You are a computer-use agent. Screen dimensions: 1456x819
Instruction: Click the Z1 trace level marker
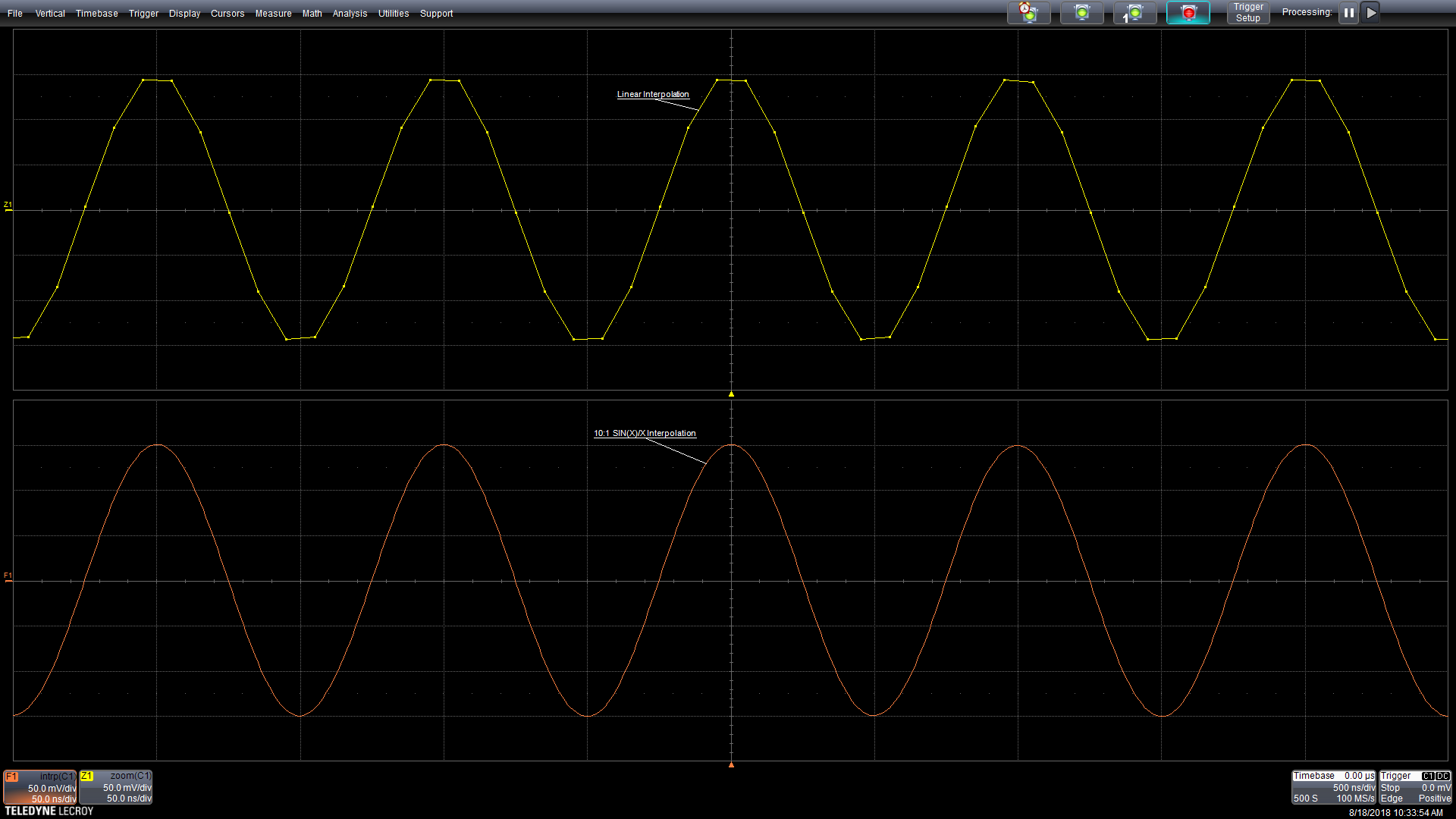[x=8, y=206]
